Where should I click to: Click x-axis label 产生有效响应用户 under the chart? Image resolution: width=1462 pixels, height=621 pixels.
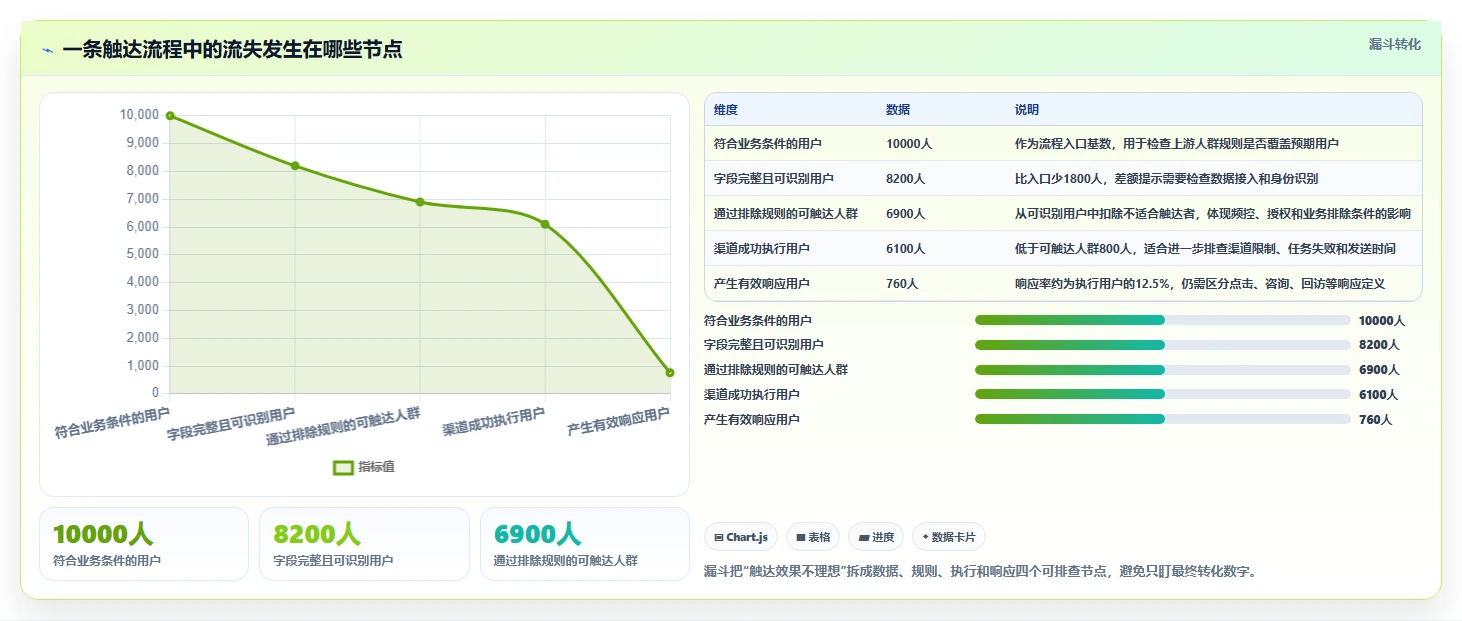(x=619, y=421)
